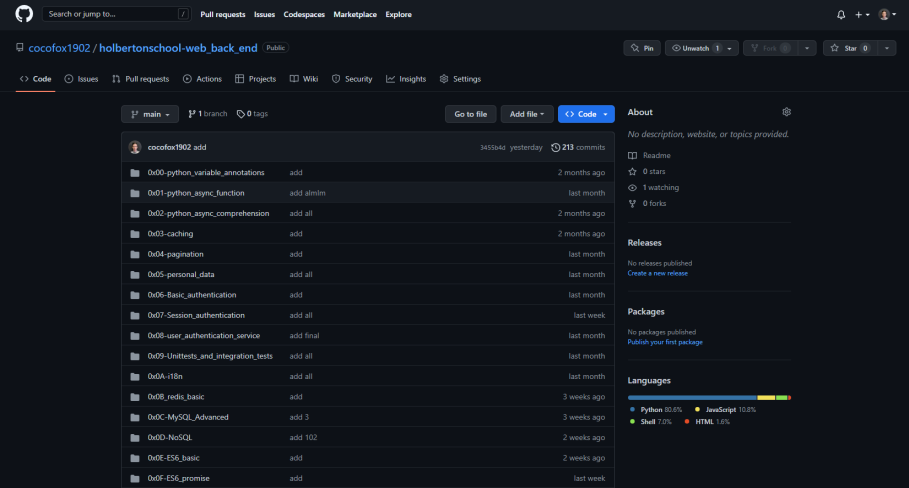Open the Readme link in About
The height and width of the screenshot is (488, 909).
point(649,155)
